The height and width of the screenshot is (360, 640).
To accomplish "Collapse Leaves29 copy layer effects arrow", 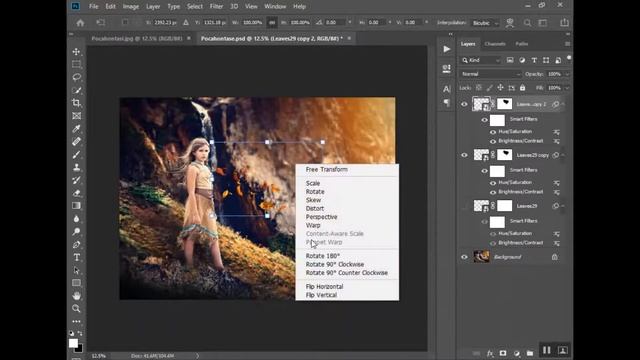I will click(x=563, y=155).
